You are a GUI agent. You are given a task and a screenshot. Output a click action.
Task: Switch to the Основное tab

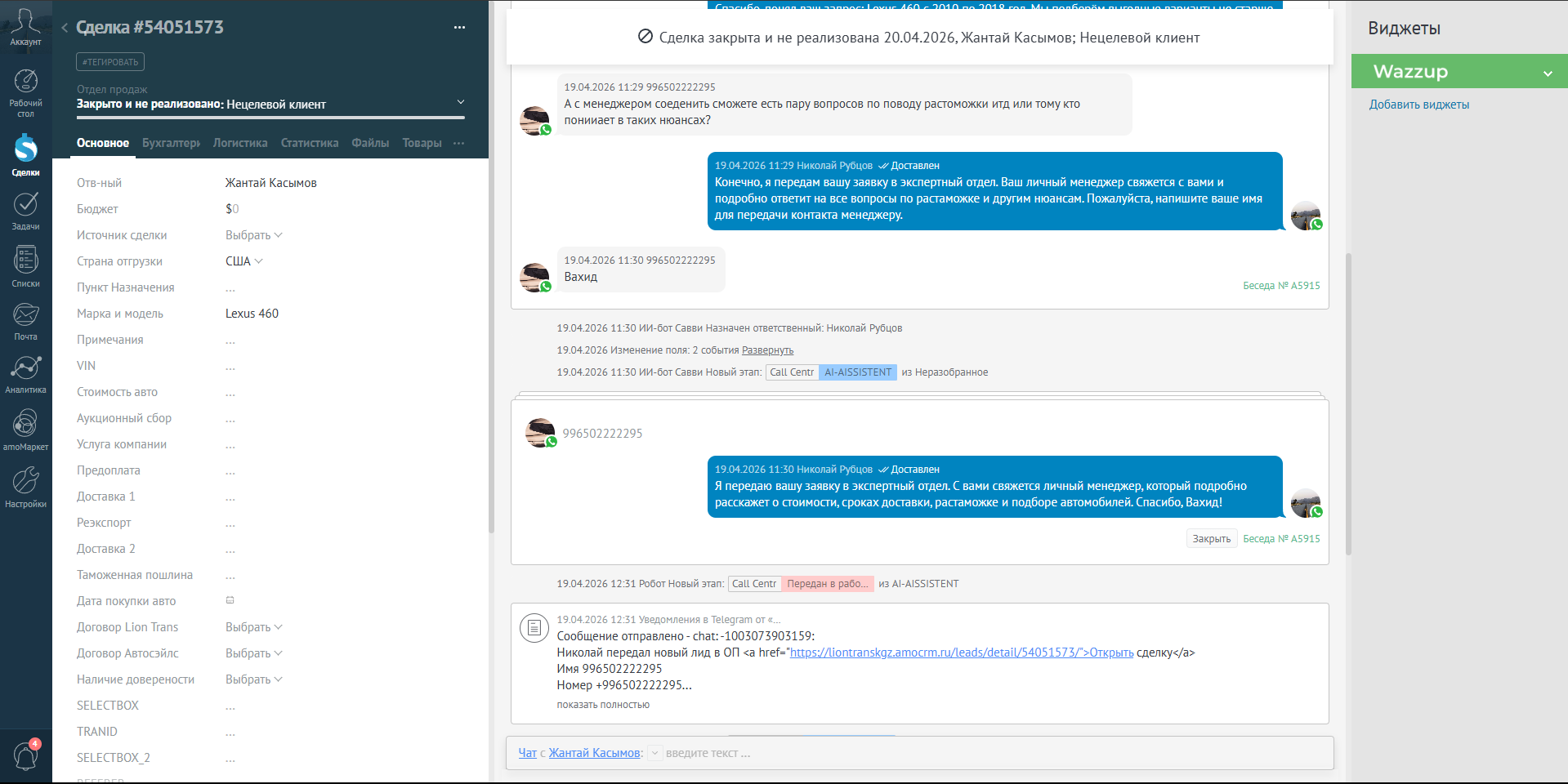click(x=103, y=143)
